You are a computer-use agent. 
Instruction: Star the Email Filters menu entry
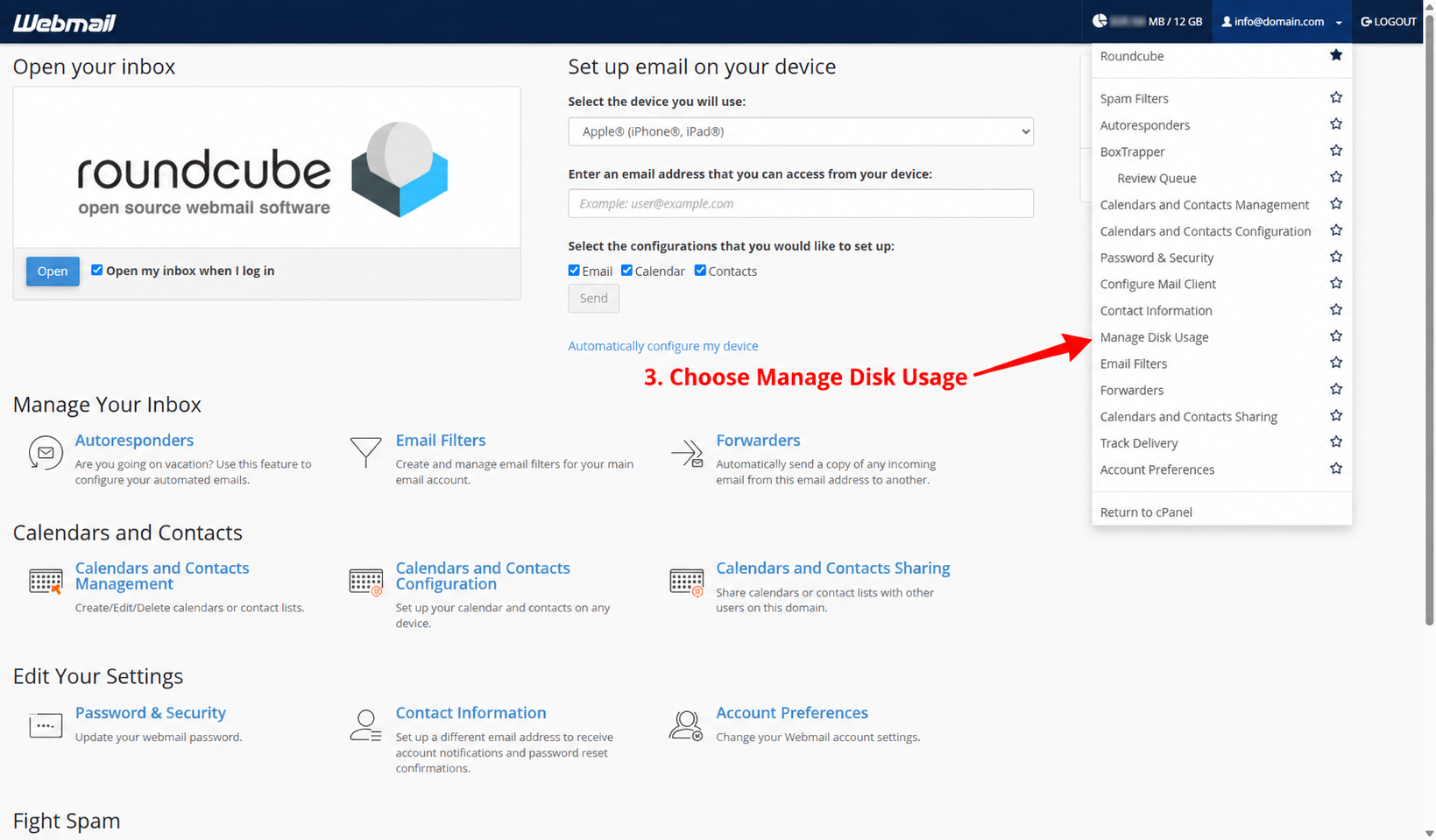pyautogui.click(x=1335, y=363)
